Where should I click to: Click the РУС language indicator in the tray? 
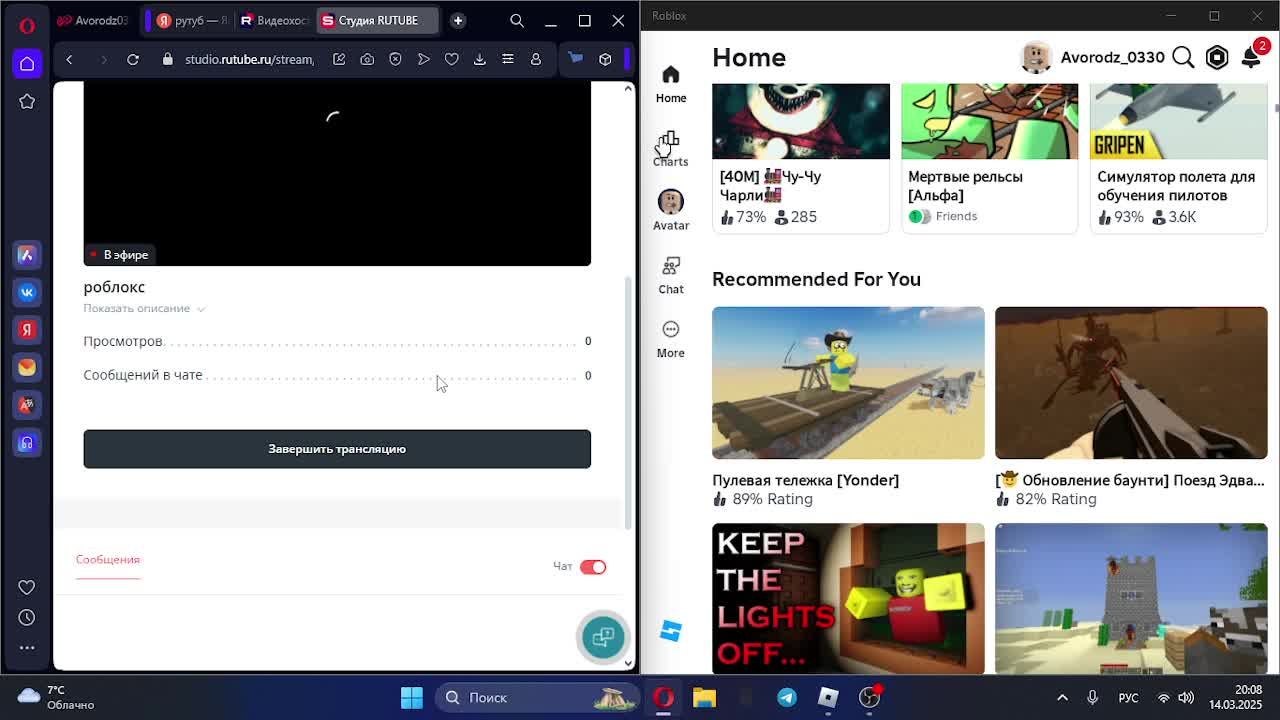pos(1128,697)
